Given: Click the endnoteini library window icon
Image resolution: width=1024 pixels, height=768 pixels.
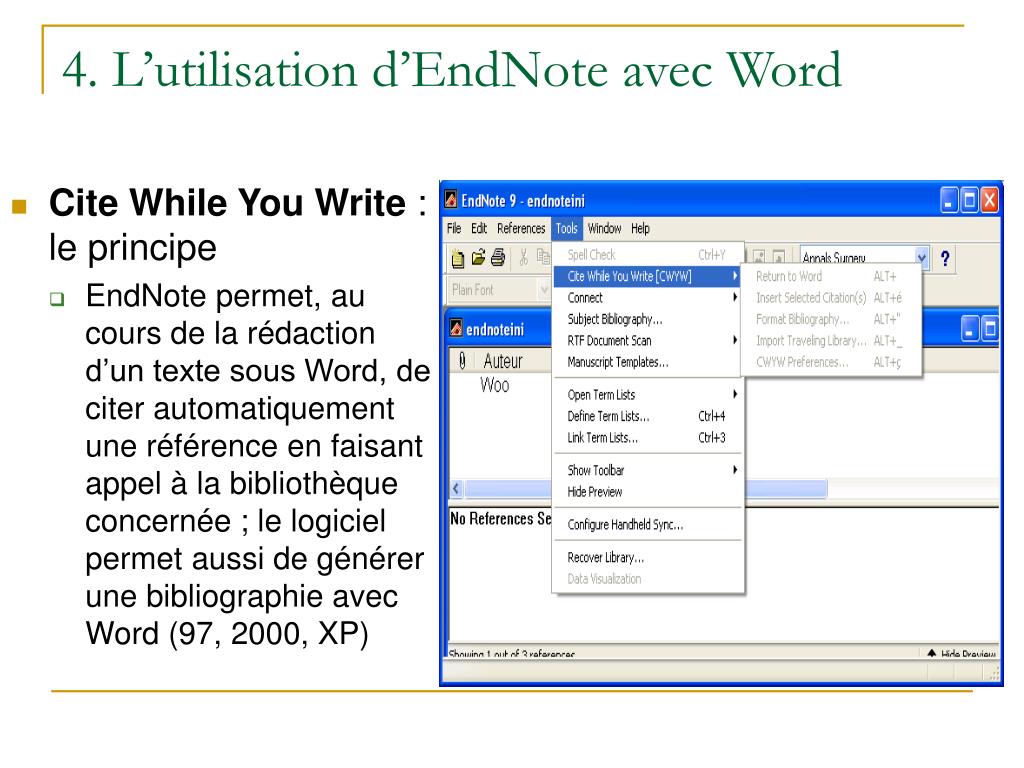Looking at the screenshot, I should [x=456, y=328].
